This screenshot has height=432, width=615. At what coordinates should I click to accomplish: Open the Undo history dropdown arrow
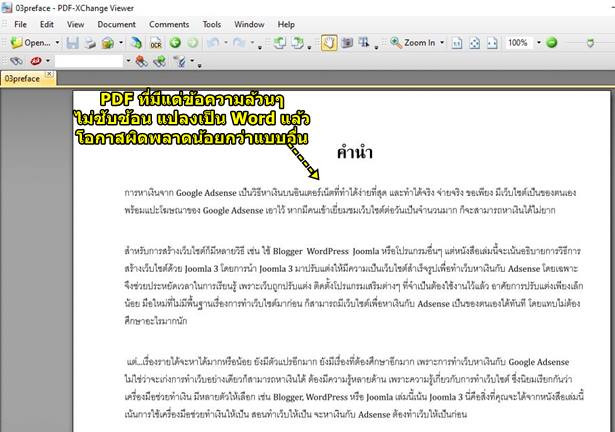(226, 42)
